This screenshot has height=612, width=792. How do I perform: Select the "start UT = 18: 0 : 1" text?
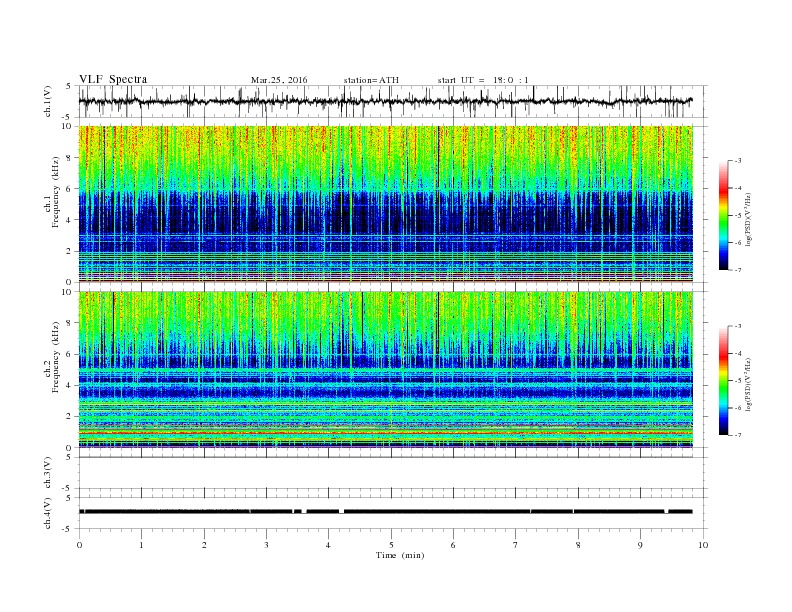483,80
